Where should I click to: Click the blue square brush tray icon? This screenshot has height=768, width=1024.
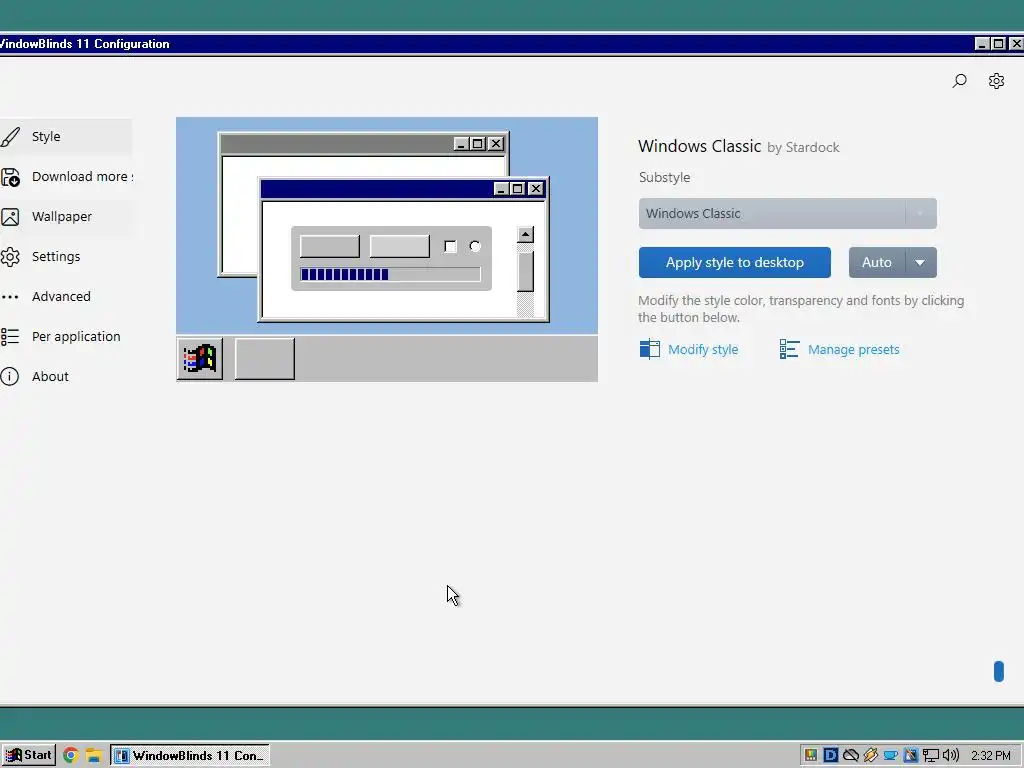910,756
